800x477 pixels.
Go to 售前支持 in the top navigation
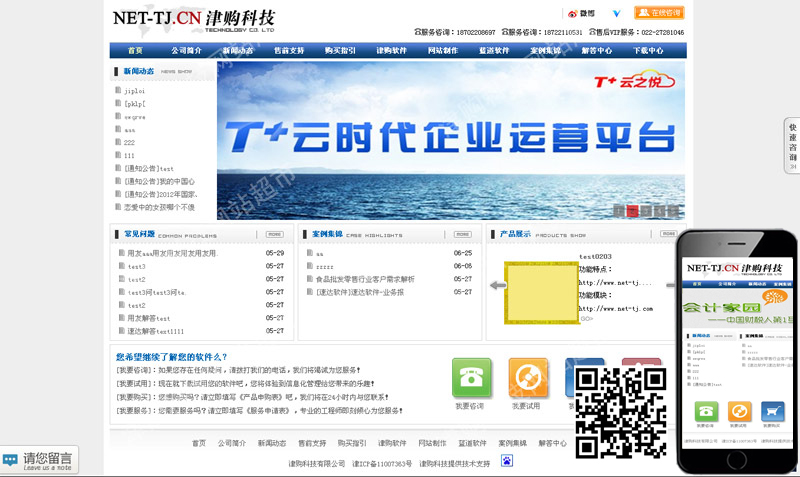(289, 51)
